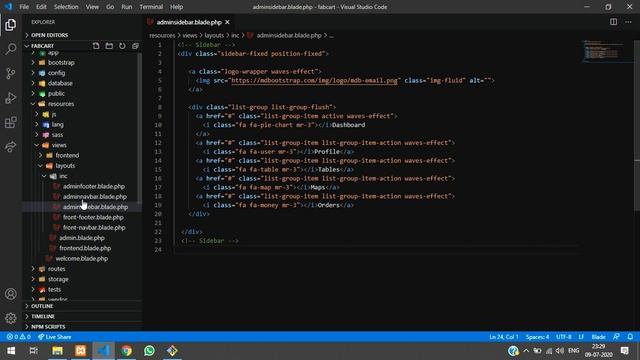Click New Folder icon in FABCART header
The image size is (640, 360).
[x=109, y=46]
